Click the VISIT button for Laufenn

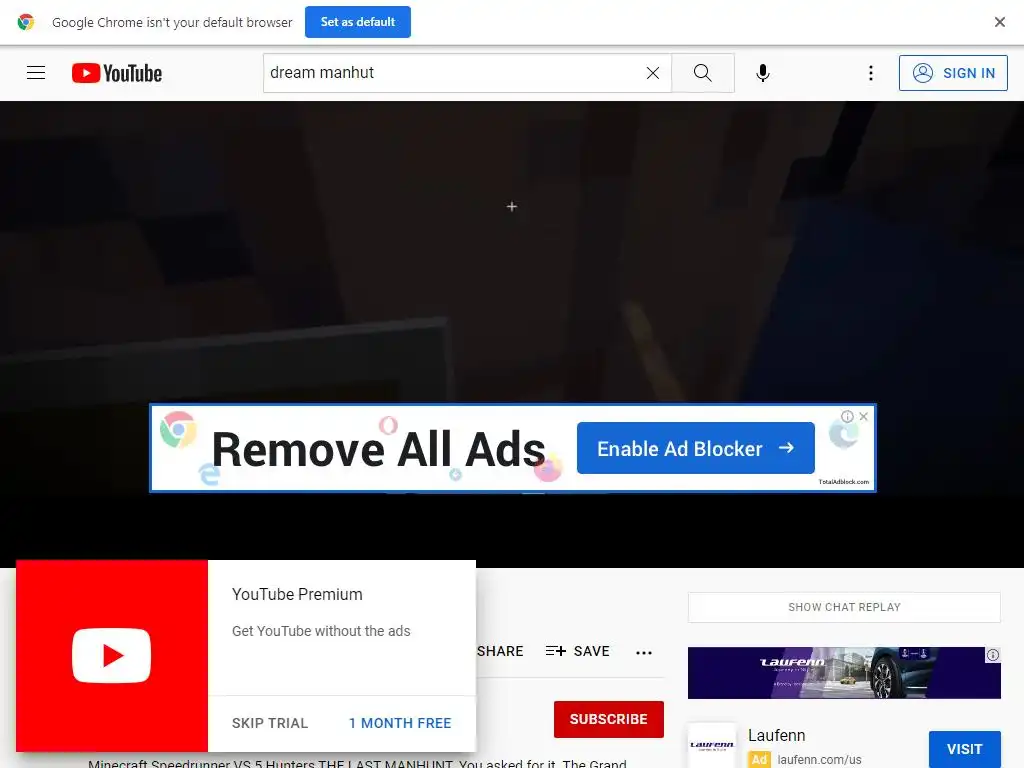point(965,749)
